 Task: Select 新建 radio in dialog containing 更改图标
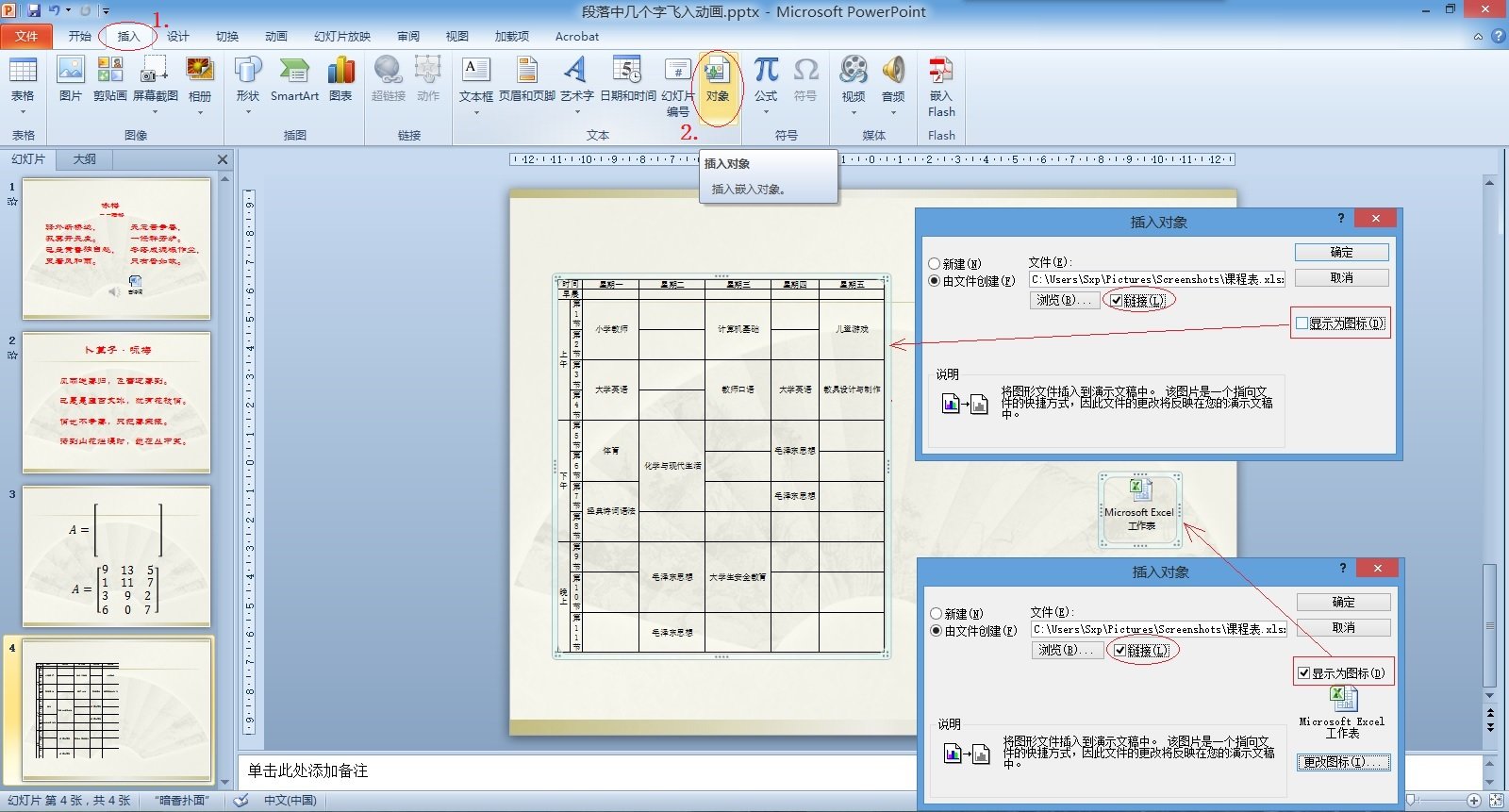pyautogui.click(x=937, y=614)
